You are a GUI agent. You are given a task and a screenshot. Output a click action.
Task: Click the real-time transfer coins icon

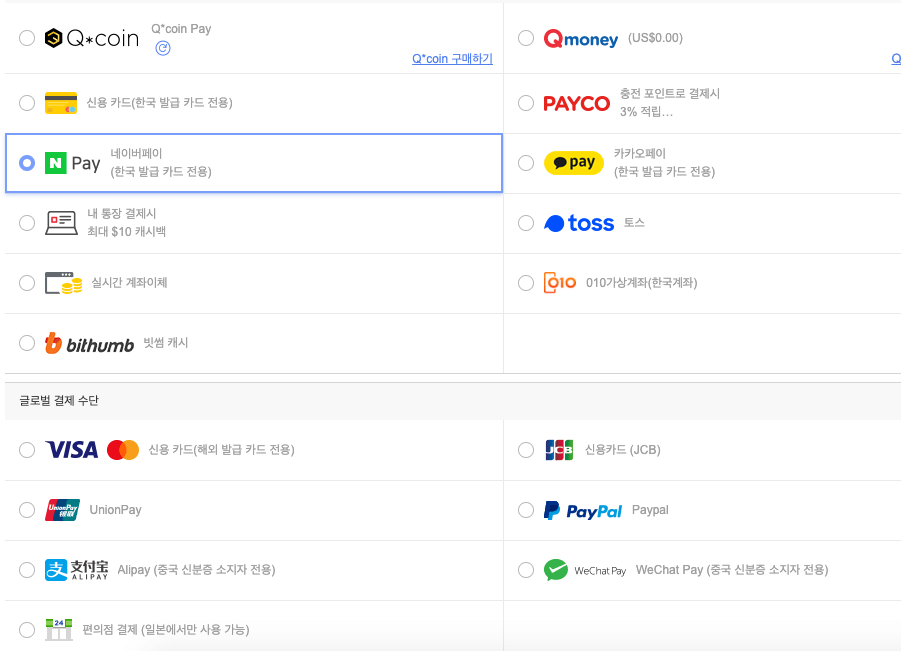(64, 283)
